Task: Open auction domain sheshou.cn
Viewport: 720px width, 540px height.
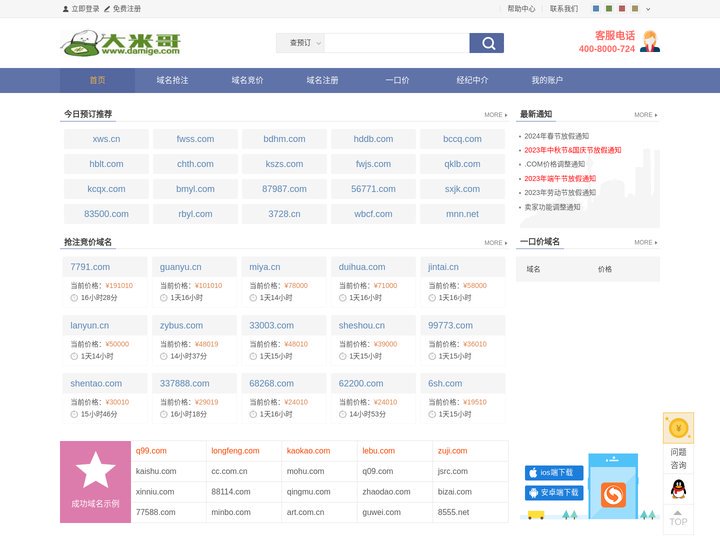Action: point(361,325)
